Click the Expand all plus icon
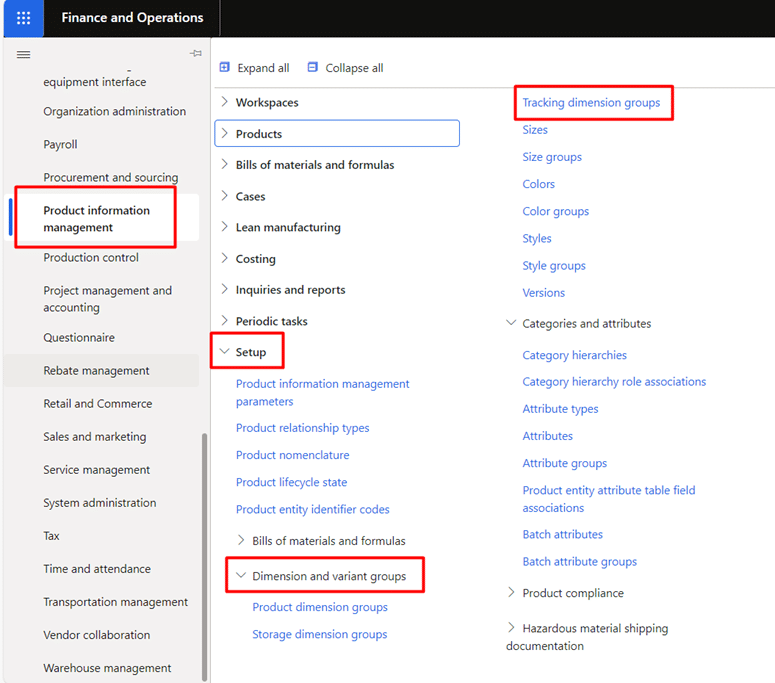 [x=224, y=67]
